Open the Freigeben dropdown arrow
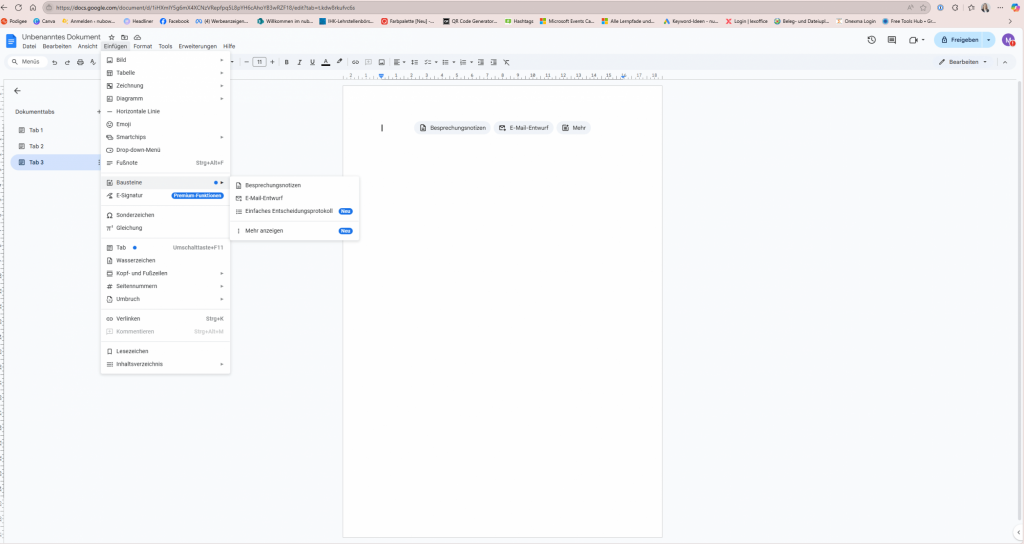The width and height of the screenshot is (1024, 544). click(x=989, y=40)
